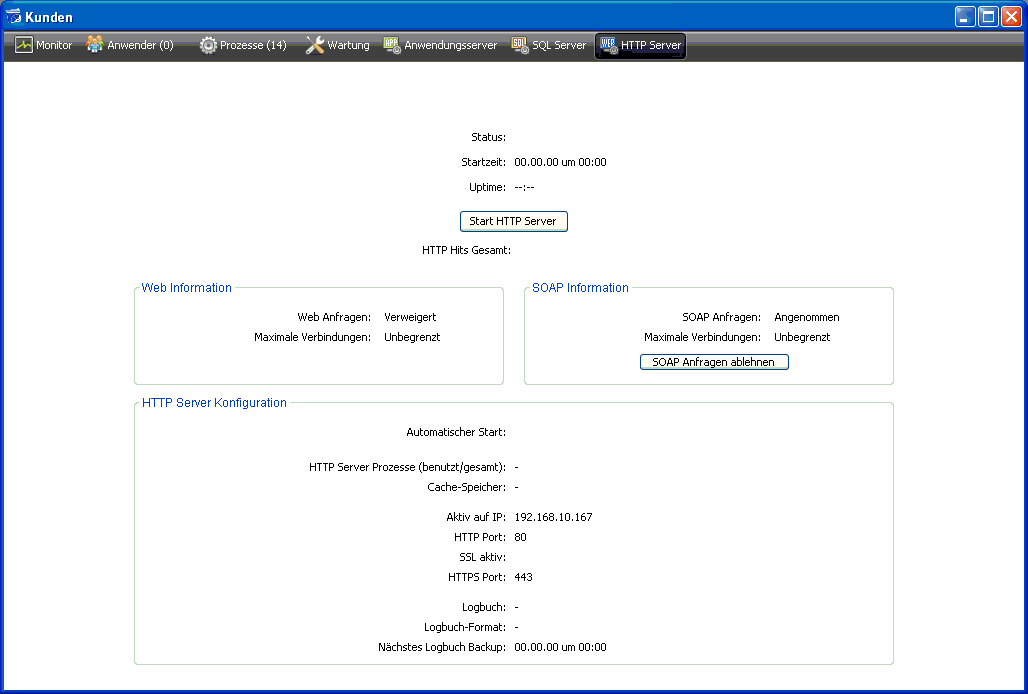Click the Wartung tools icon
Screen dimensions: 1028x694
(314, 45)
